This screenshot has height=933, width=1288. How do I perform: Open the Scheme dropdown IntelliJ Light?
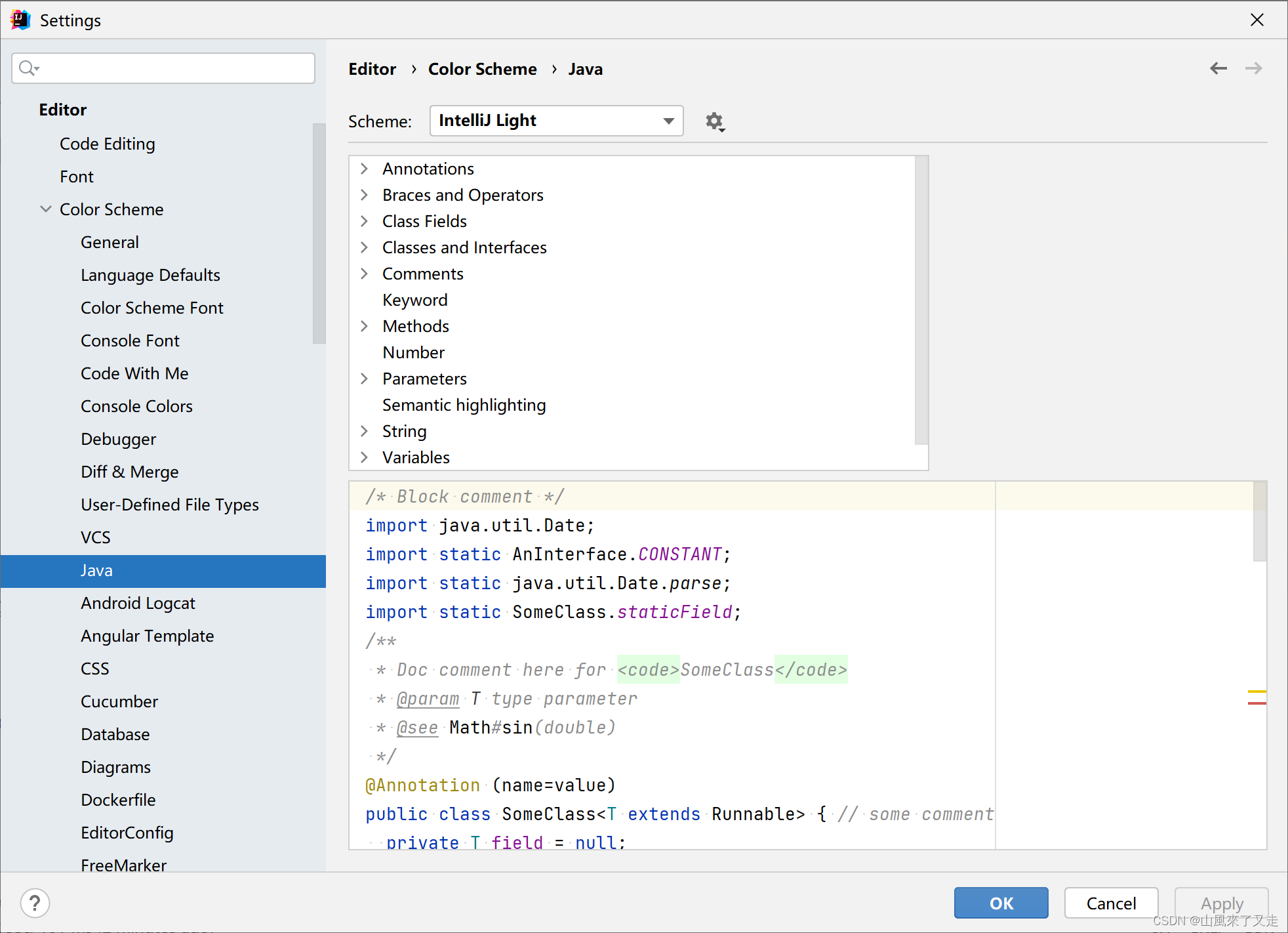click(556, 121)
